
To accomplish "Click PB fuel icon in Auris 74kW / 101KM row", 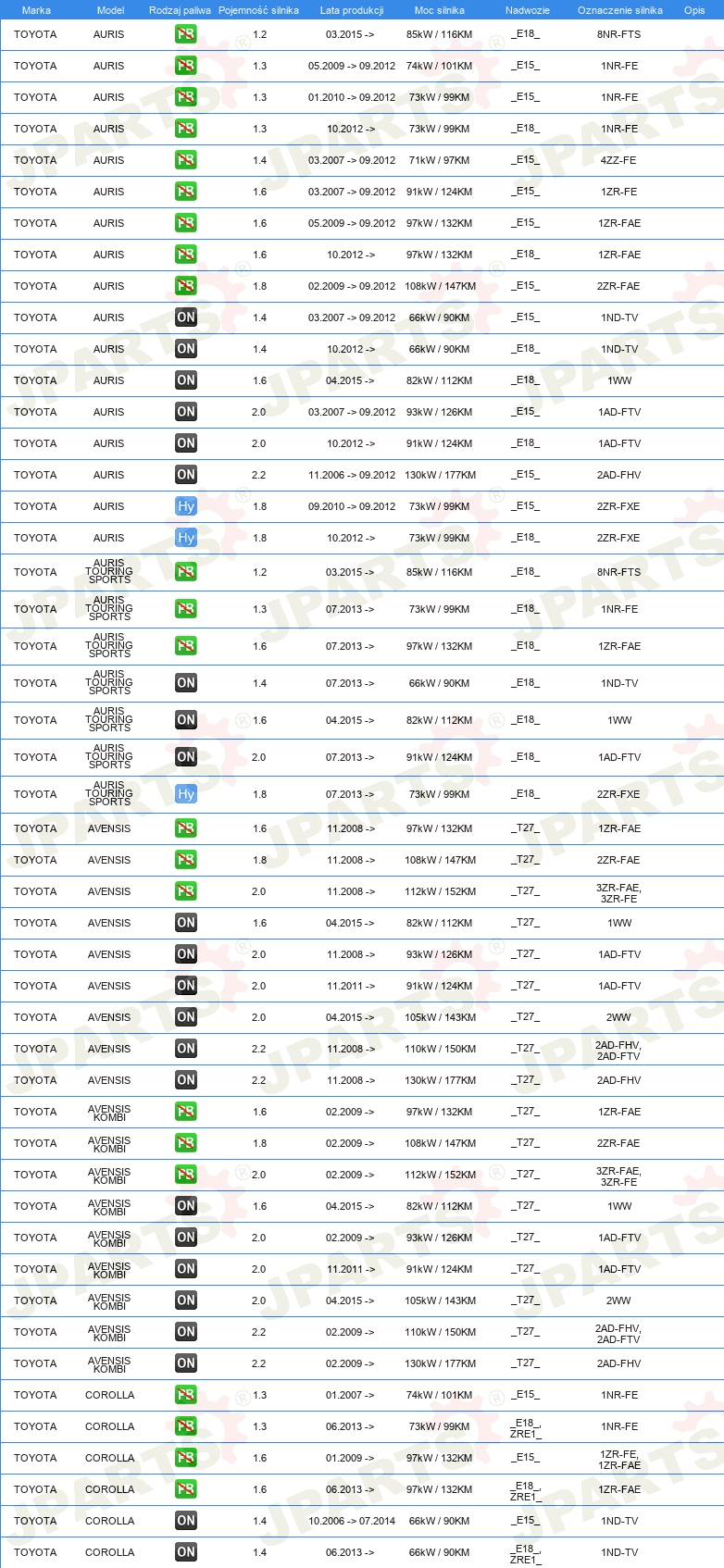I will (186, 66).
